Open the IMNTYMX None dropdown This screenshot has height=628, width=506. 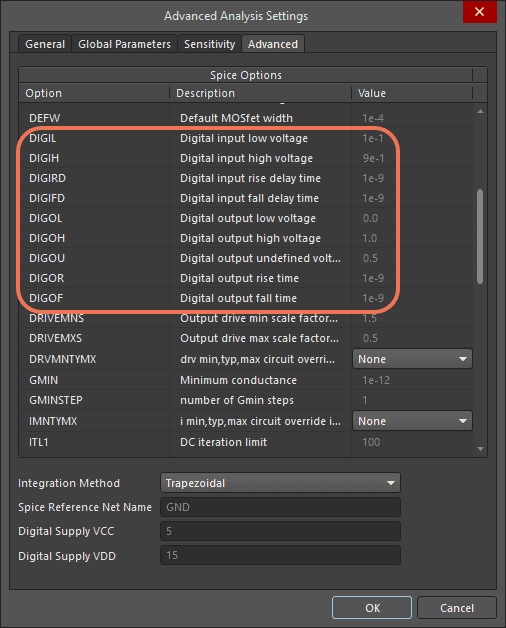[412, 421]
